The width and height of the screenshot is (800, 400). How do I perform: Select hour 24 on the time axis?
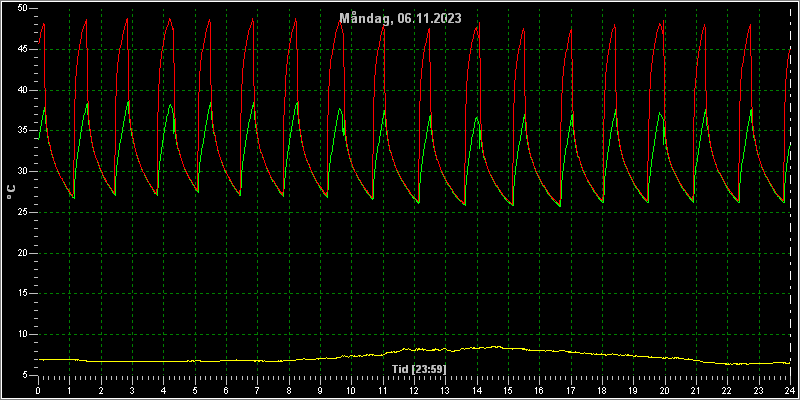790,390
